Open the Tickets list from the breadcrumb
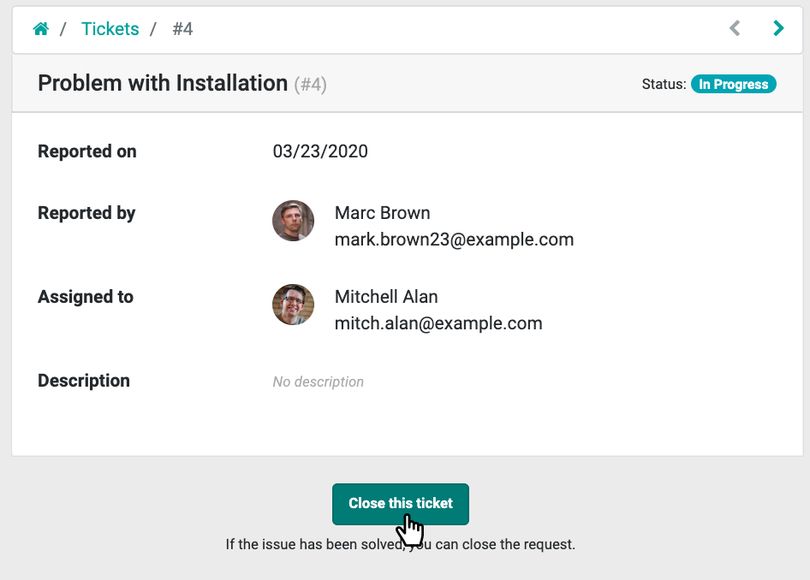This screenshot has height=580, width=810. [110, 29]
